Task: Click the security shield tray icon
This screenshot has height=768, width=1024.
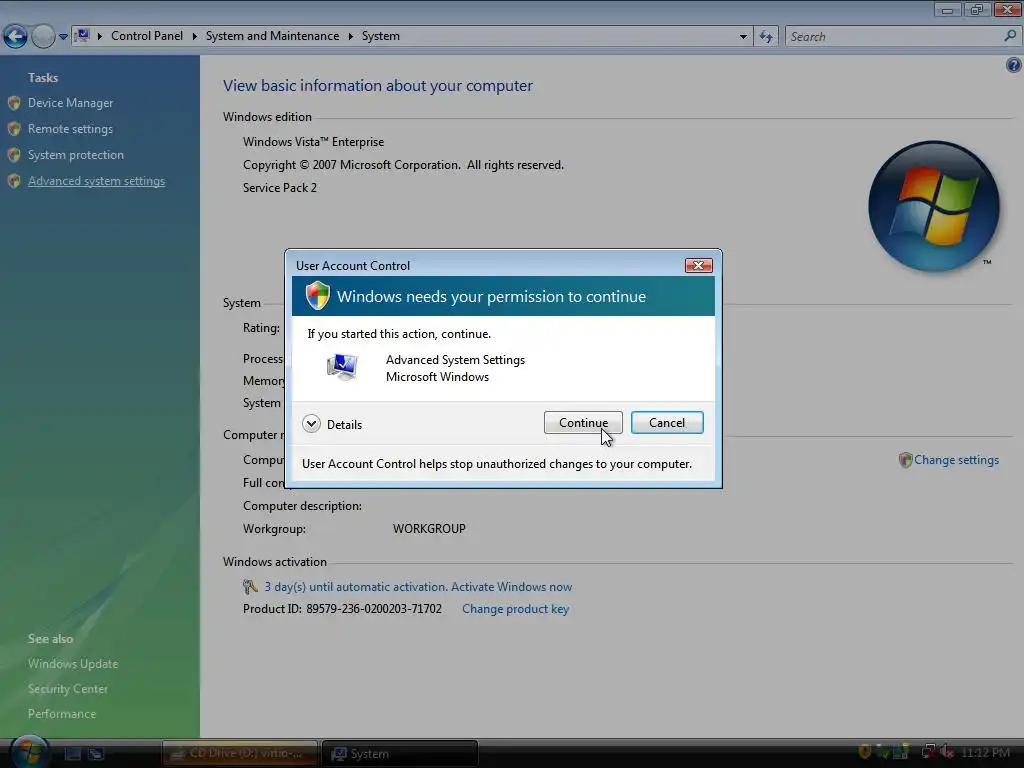Action: pyautogui.click(x=865, y=752)
